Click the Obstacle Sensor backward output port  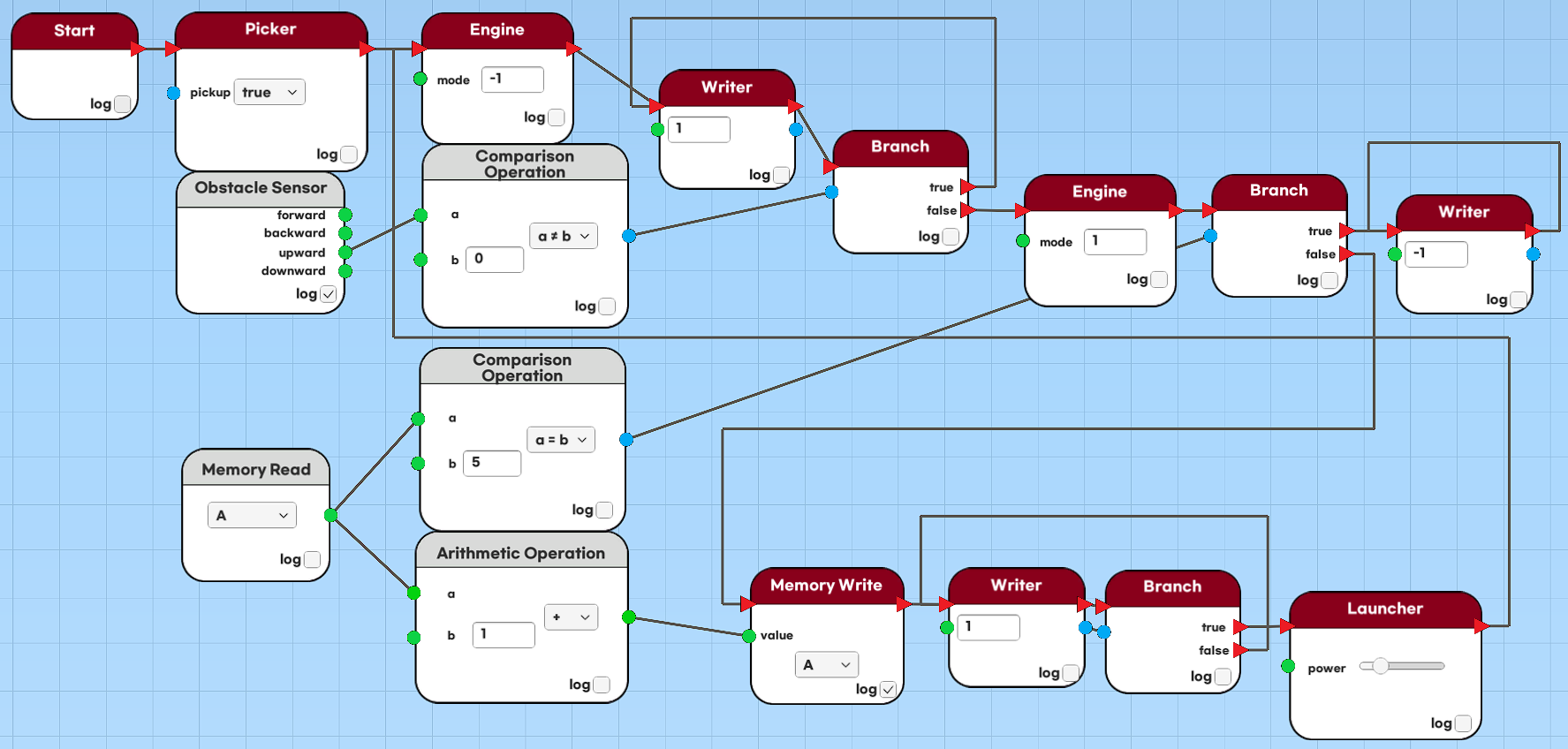(x=345, y=233)
